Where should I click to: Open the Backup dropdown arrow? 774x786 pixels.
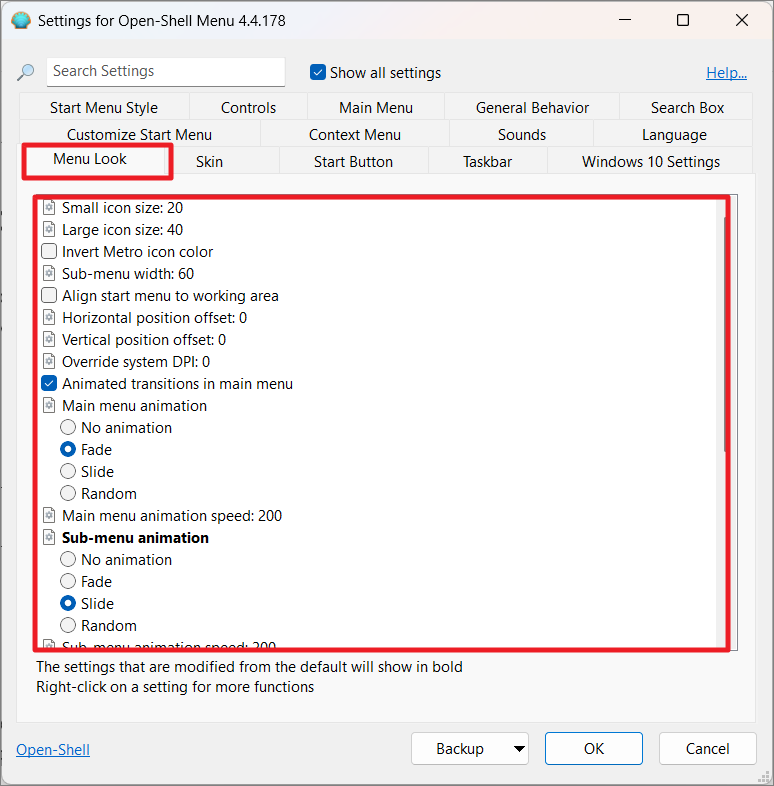click(x=519, y=748)
